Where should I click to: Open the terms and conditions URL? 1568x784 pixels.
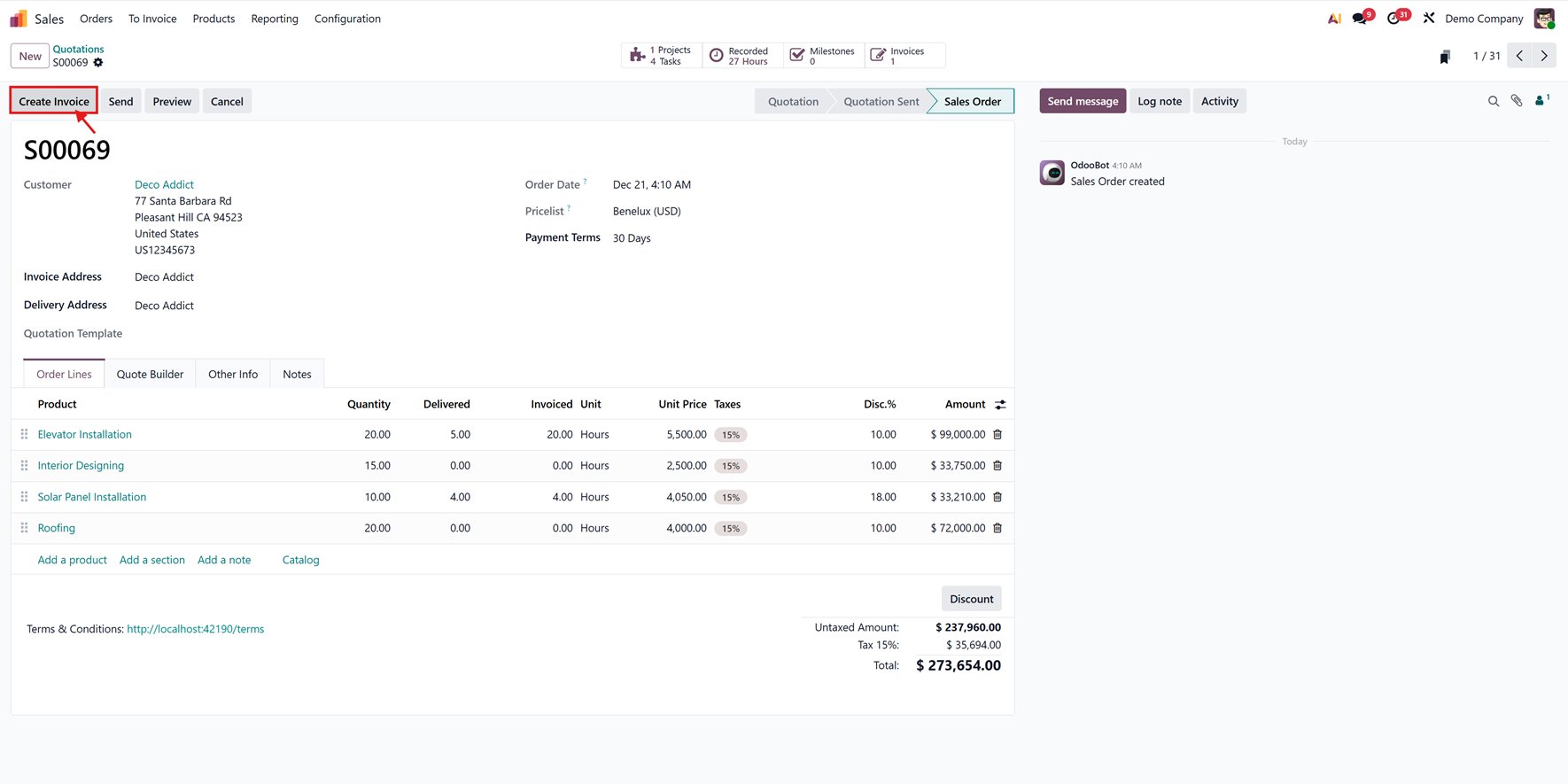click(195, 629)
